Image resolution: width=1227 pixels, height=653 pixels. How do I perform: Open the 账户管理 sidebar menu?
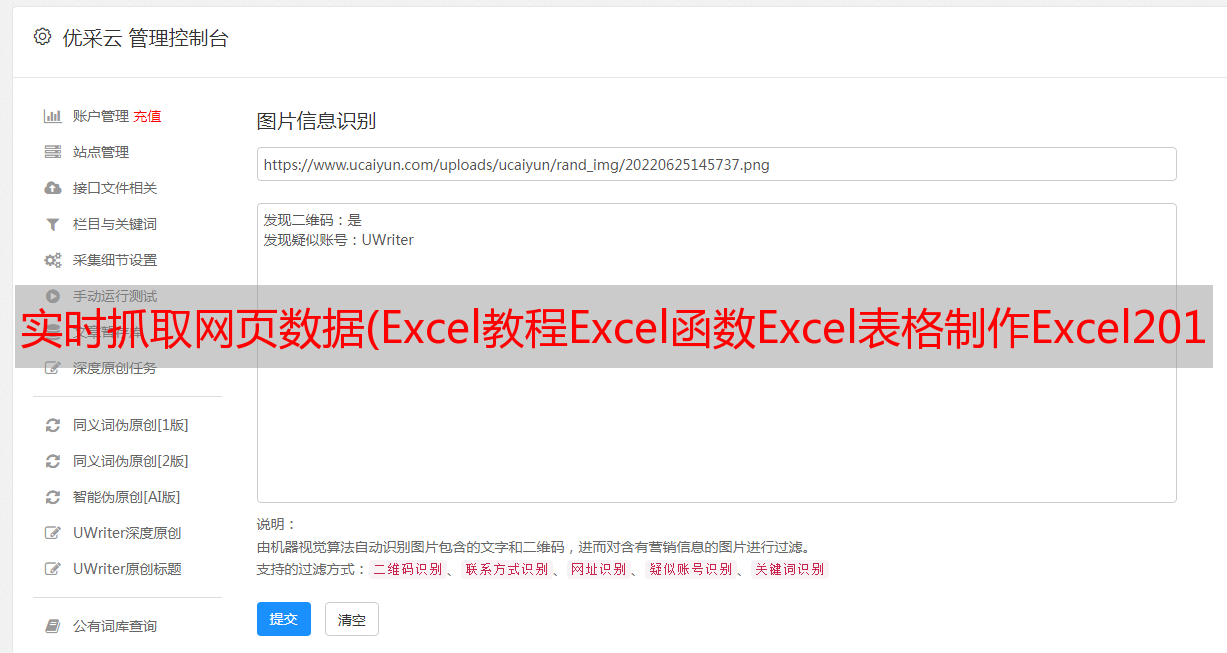[x=101, y=116]
